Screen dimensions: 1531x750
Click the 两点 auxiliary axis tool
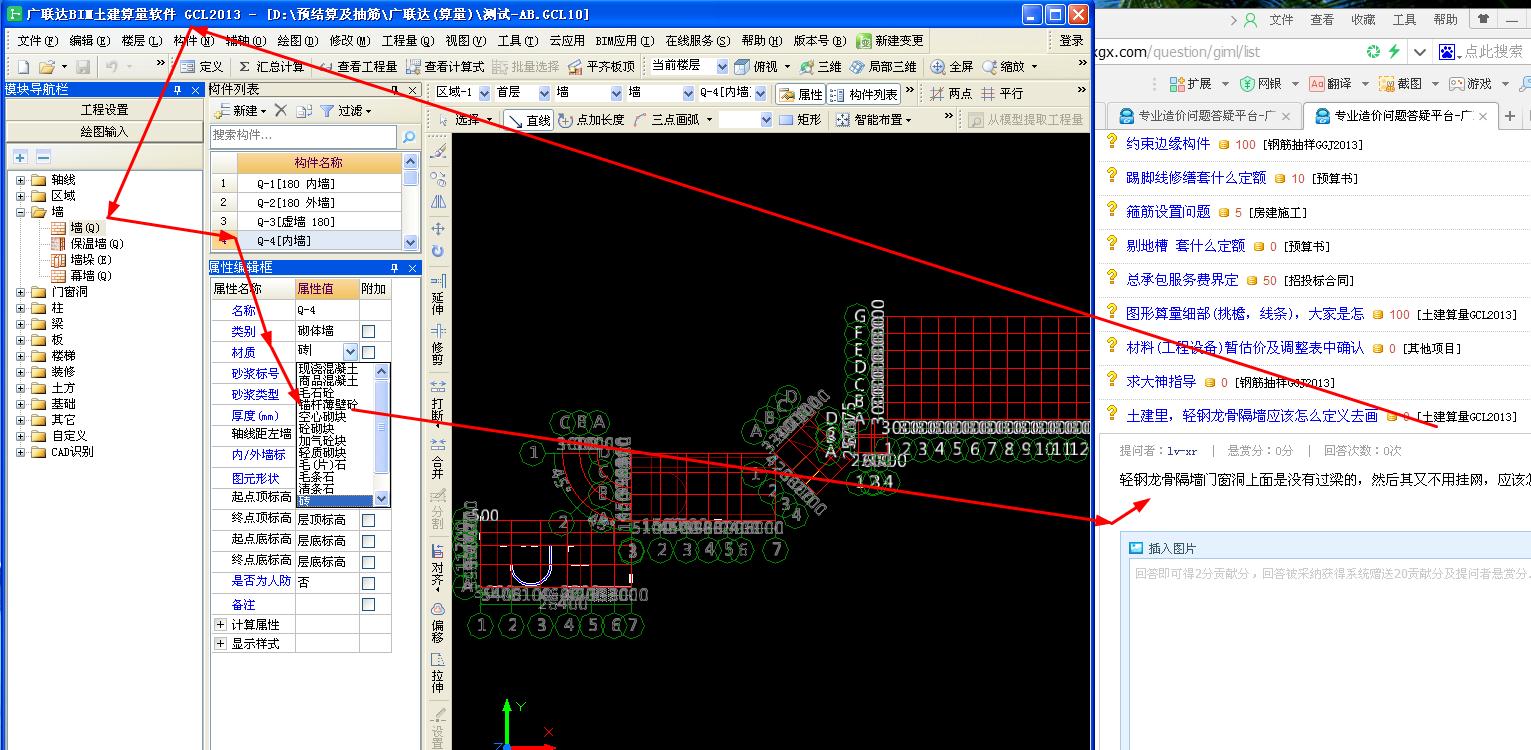[951, 93]
